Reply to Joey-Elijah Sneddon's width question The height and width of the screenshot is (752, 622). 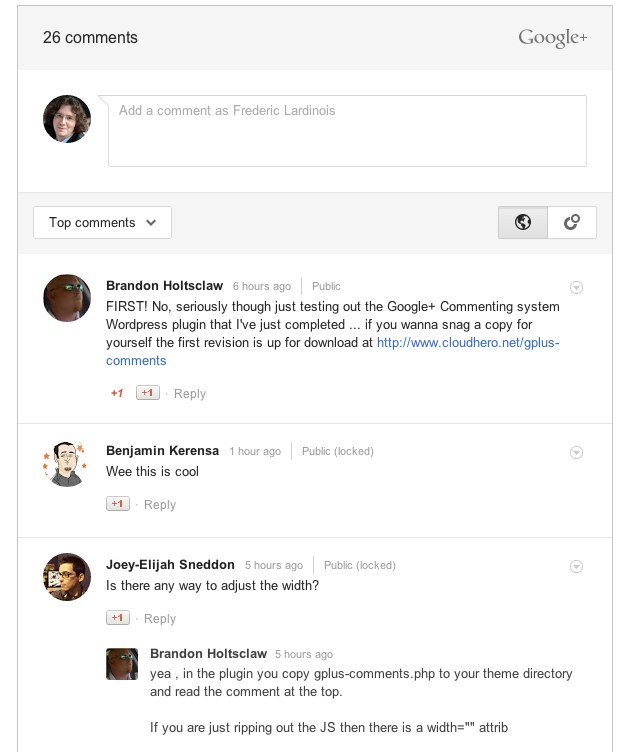coord(160,619)
